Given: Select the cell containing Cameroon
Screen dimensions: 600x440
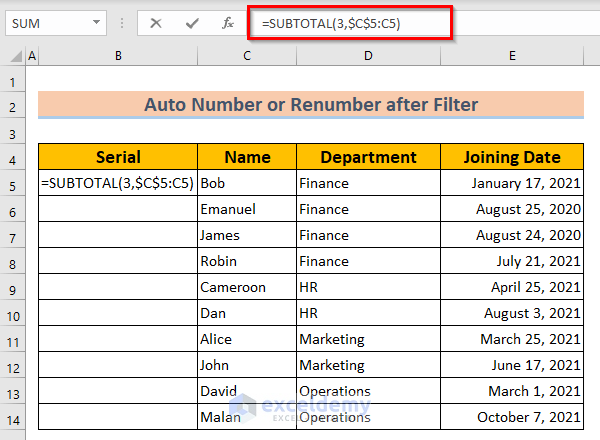Looking at the screenshot, I should coord(247,288).
